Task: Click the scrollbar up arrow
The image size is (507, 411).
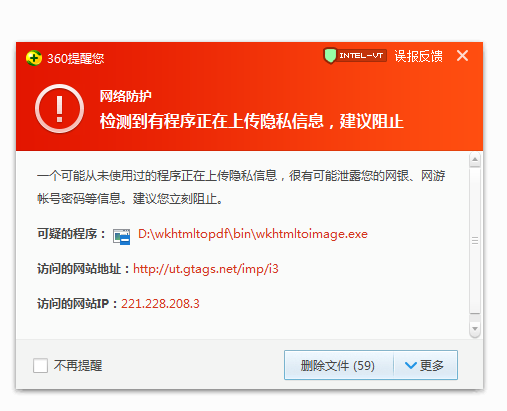Action: 475,160
